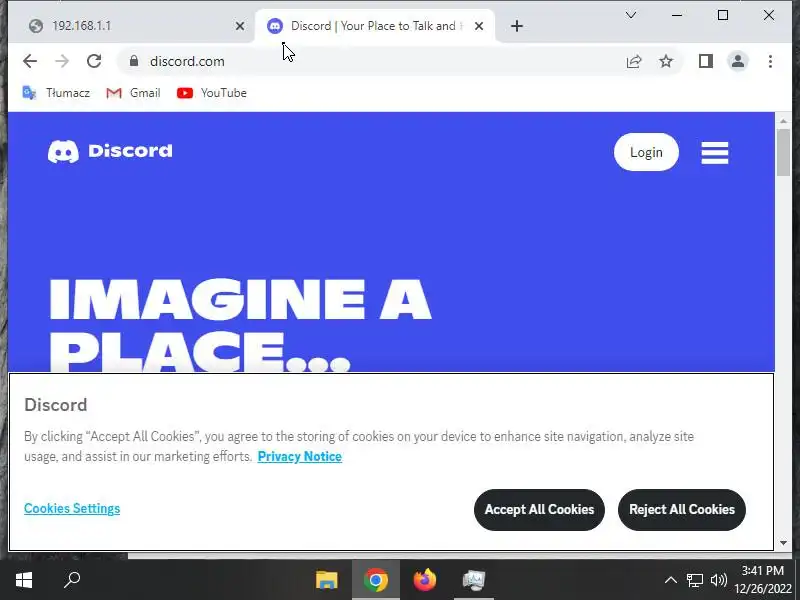View site info via the lock icon
This screenshot has height=600, width=800.
[134, 61]
